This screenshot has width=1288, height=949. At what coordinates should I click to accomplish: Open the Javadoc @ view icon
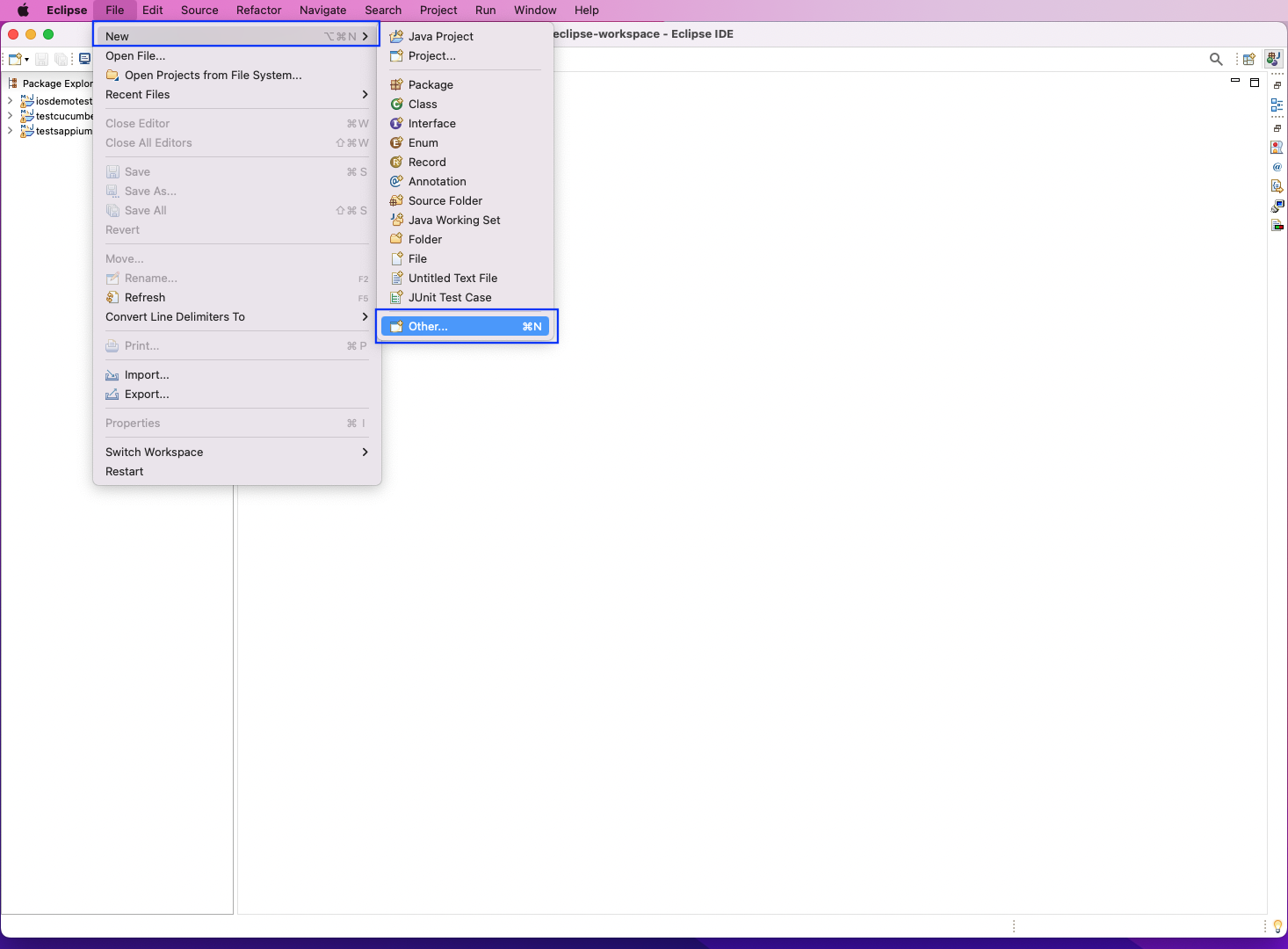[1277, 166]
